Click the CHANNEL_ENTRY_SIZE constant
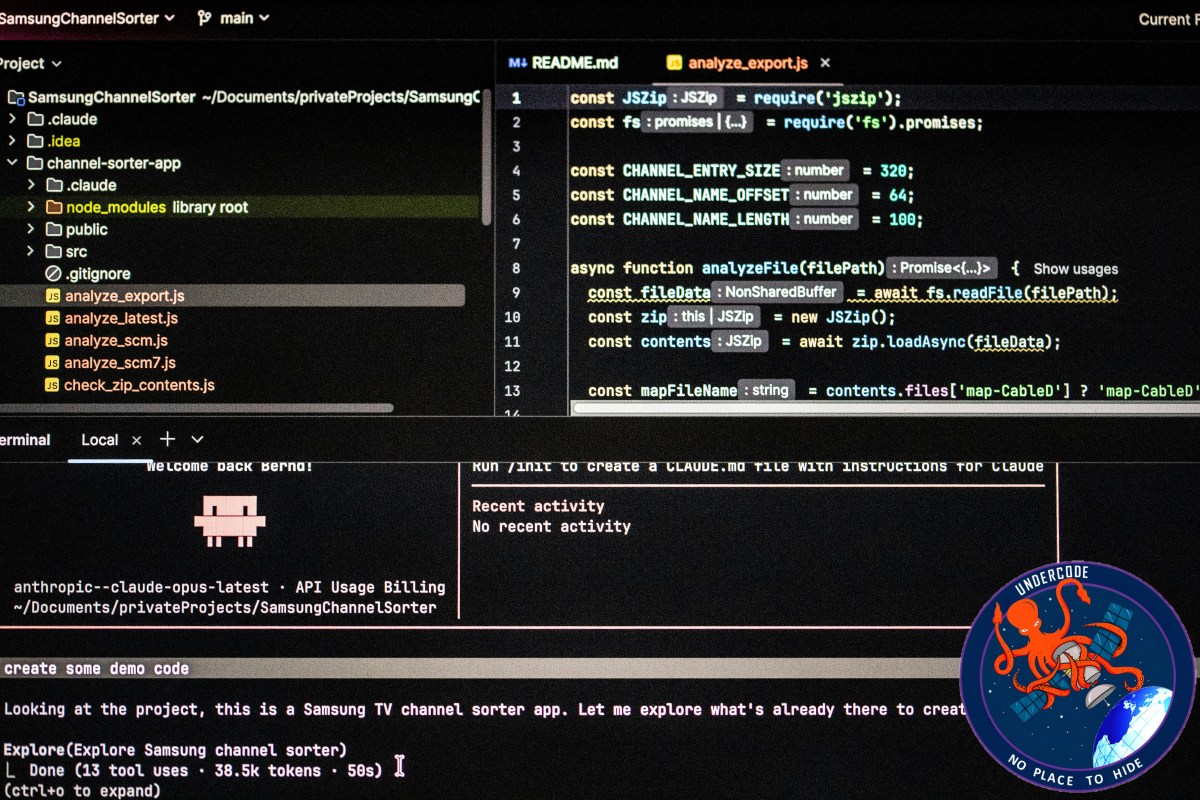1200x800 pixels. [701, 171]
